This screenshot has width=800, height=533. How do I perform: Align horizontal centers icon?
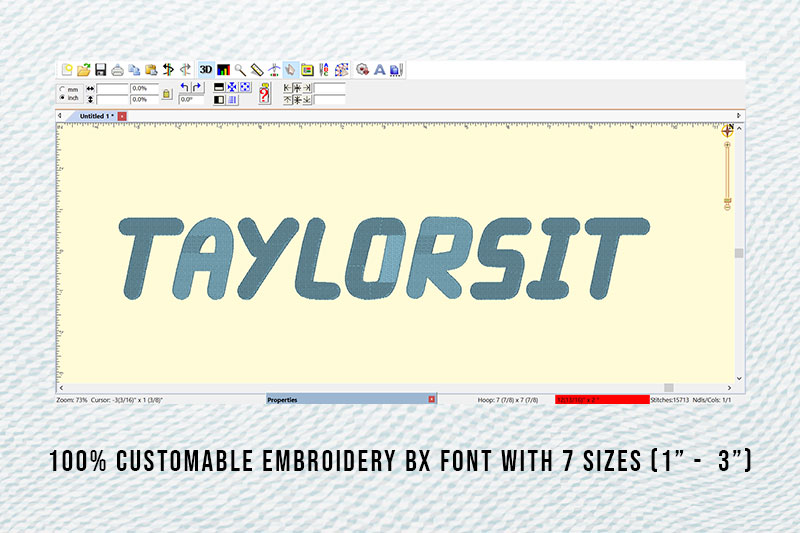297,88
